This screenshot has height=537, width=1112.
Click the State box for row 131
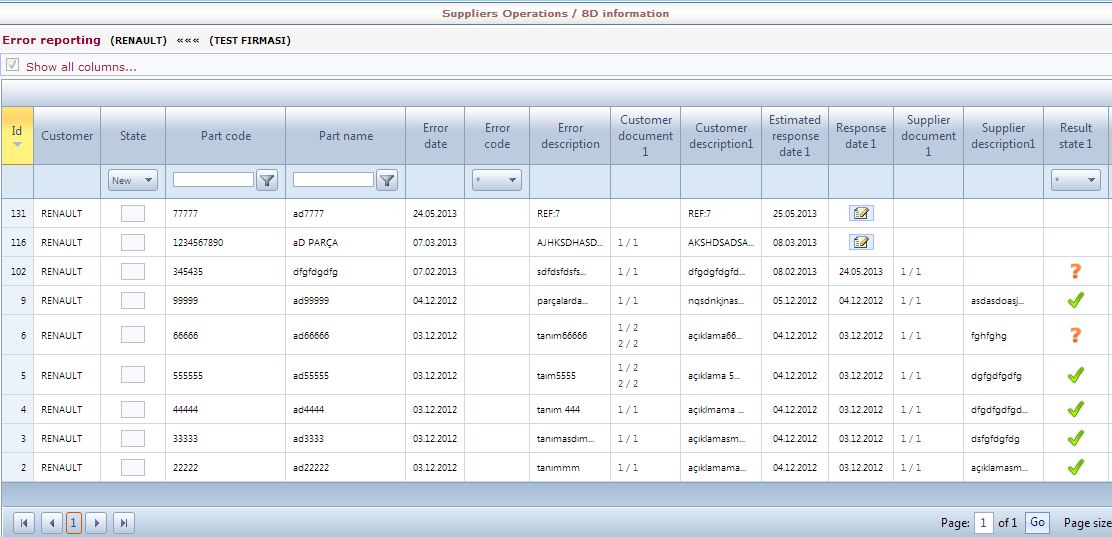pyautogui.click(x=133, y=214)
